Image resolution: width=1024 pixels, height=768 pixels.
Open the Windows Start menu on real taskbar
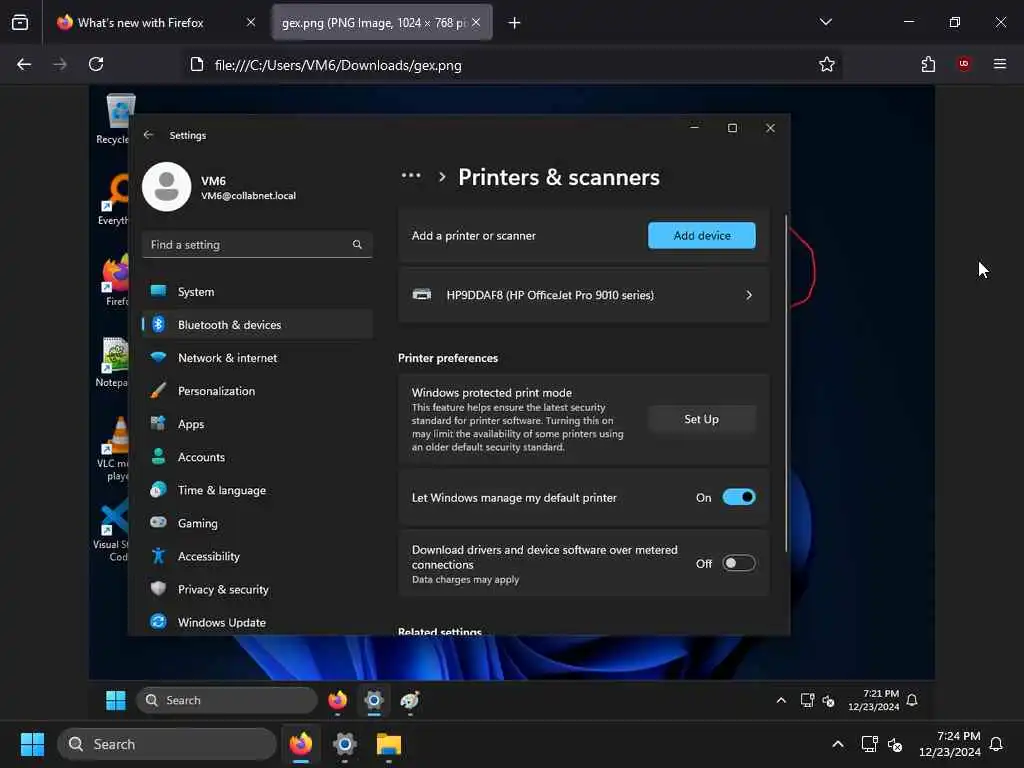click(32, 744)
